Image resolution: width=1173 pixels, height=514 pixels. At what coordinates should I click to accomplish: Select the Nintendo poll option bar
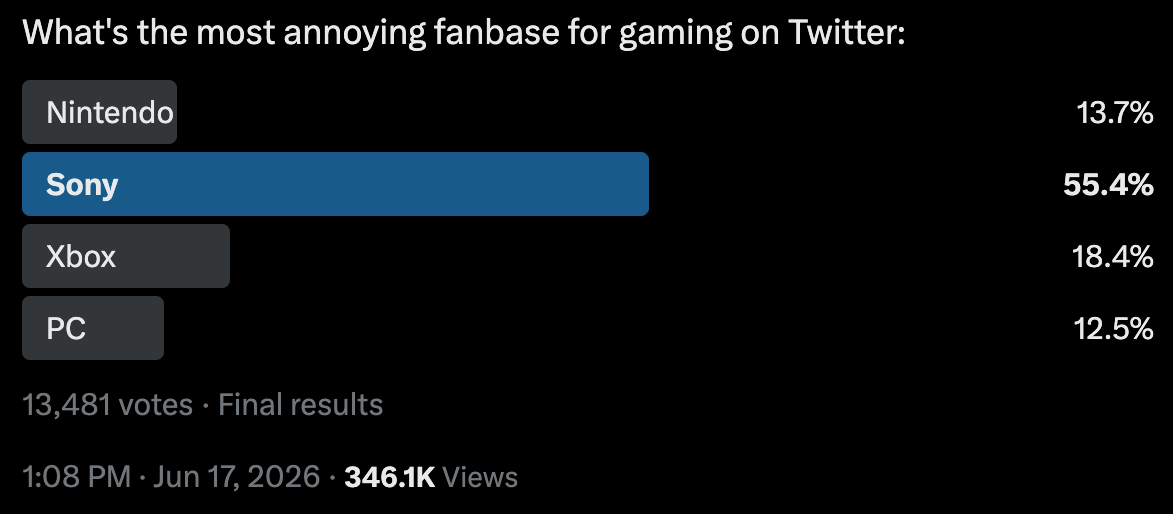click(99, 112)
